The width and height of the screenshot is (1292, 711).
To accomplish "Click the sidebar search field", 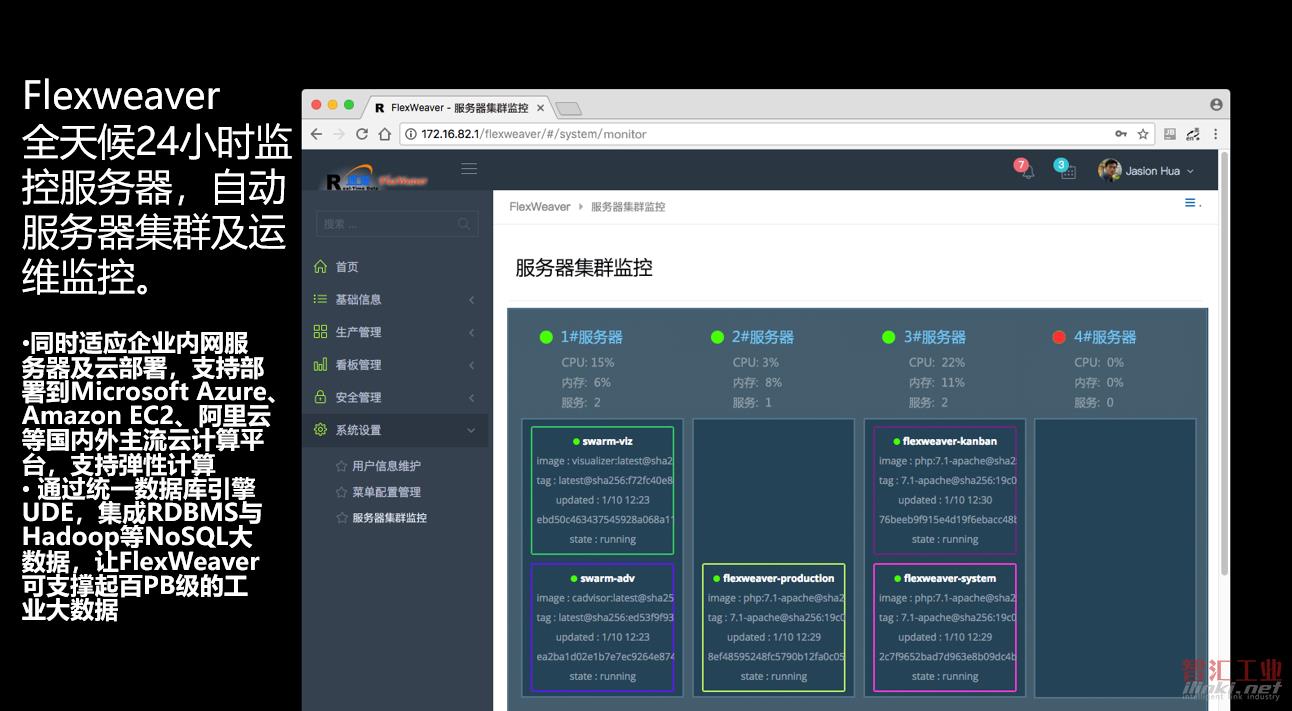I will 397,224.
